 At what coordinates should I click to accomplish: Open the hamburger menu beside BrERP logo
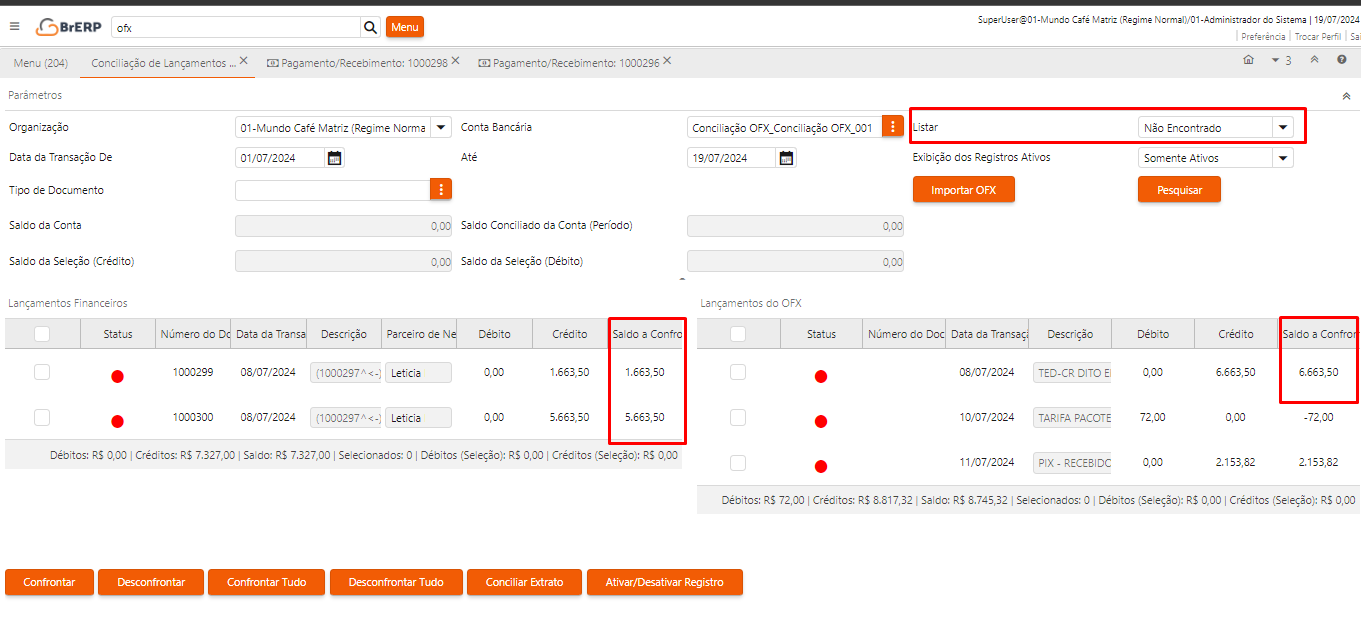14,27
